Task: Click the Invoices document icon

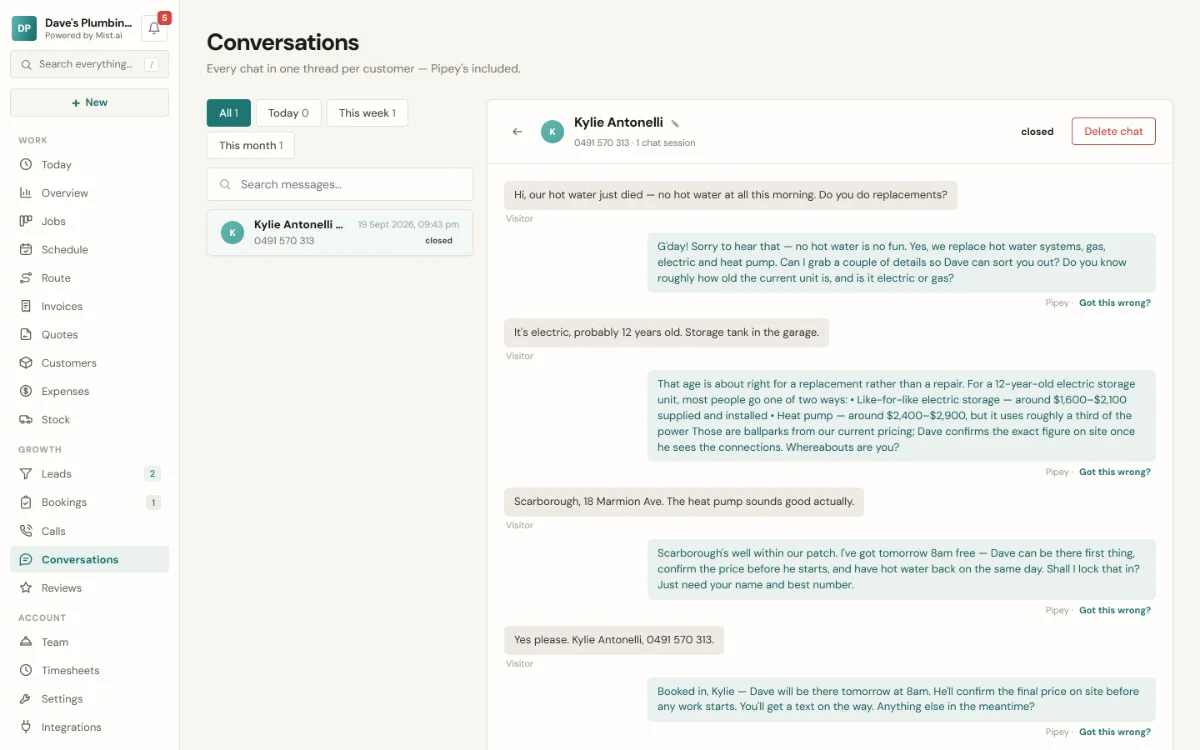Action: coord(26,306)
